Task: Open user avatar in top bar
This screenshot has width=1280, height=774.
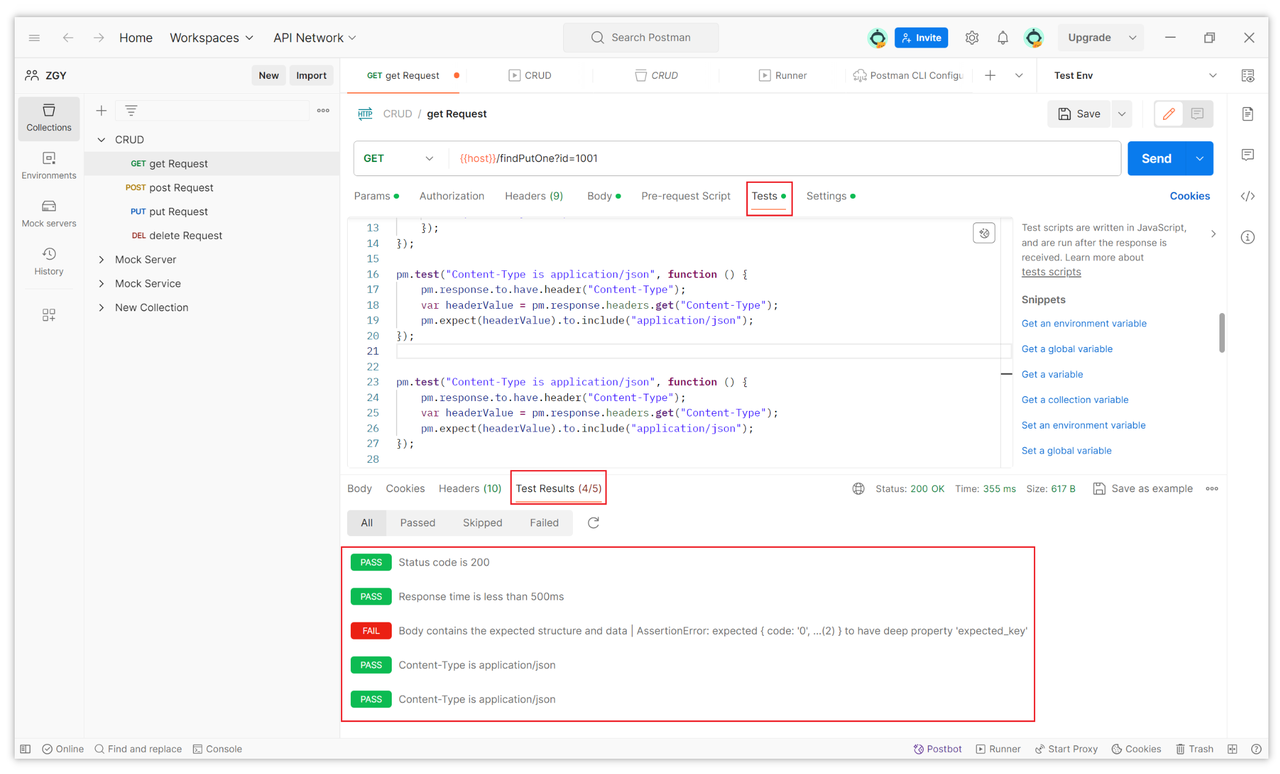Action: click(x=1034, y=38)
